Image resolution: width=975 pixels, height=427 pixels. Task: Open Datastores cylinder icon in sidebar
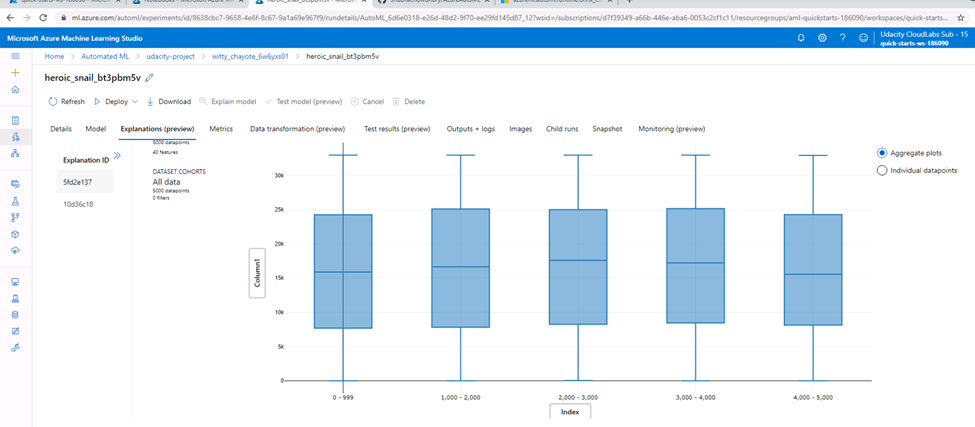16,315
